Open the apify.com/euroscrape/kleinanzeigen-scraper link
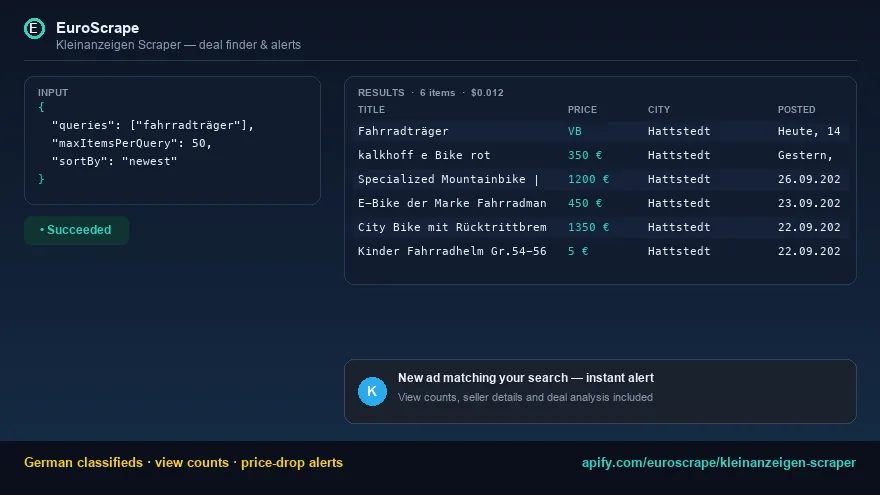The width and height of the screenshot is (880, 495). [718, 462]
